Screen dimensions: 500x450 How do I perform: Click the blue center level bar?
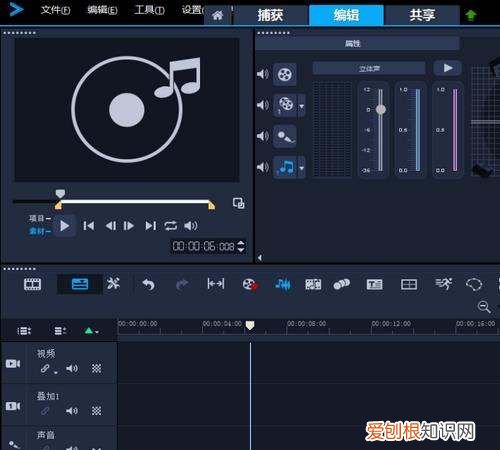418,130
